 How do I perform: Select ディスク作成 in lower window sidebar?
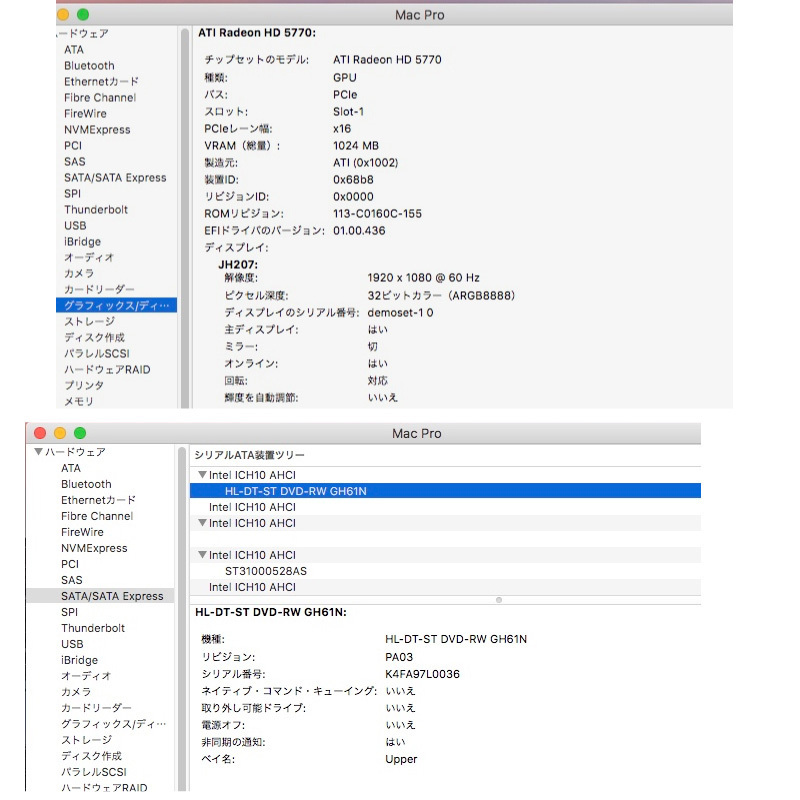pyautogui.click(x=91, y=756)
